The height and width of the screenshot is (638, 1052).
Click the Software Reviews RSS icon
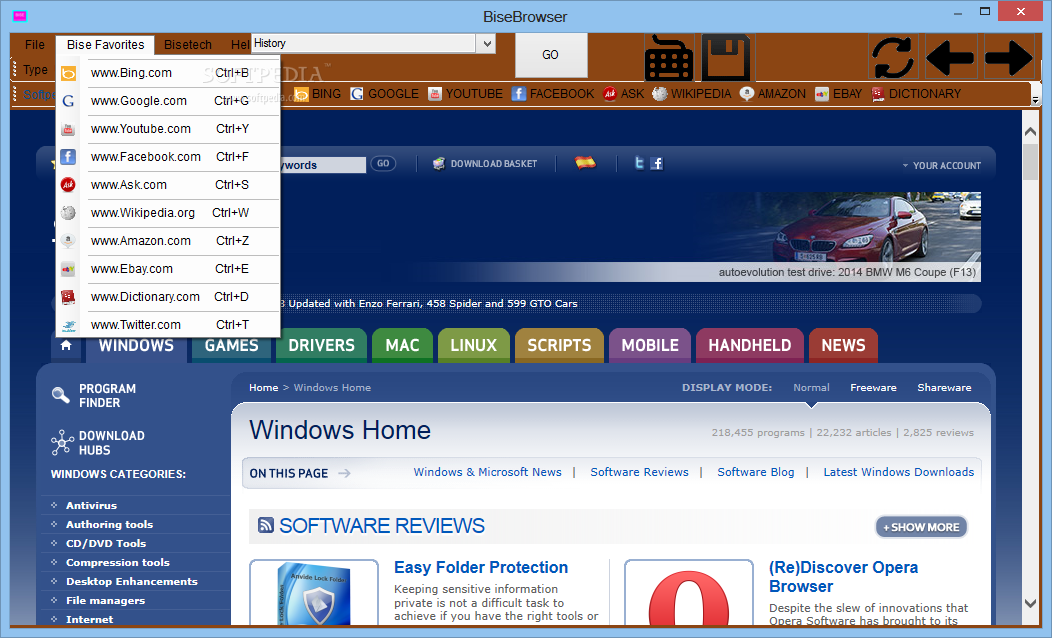pos(266,525)
